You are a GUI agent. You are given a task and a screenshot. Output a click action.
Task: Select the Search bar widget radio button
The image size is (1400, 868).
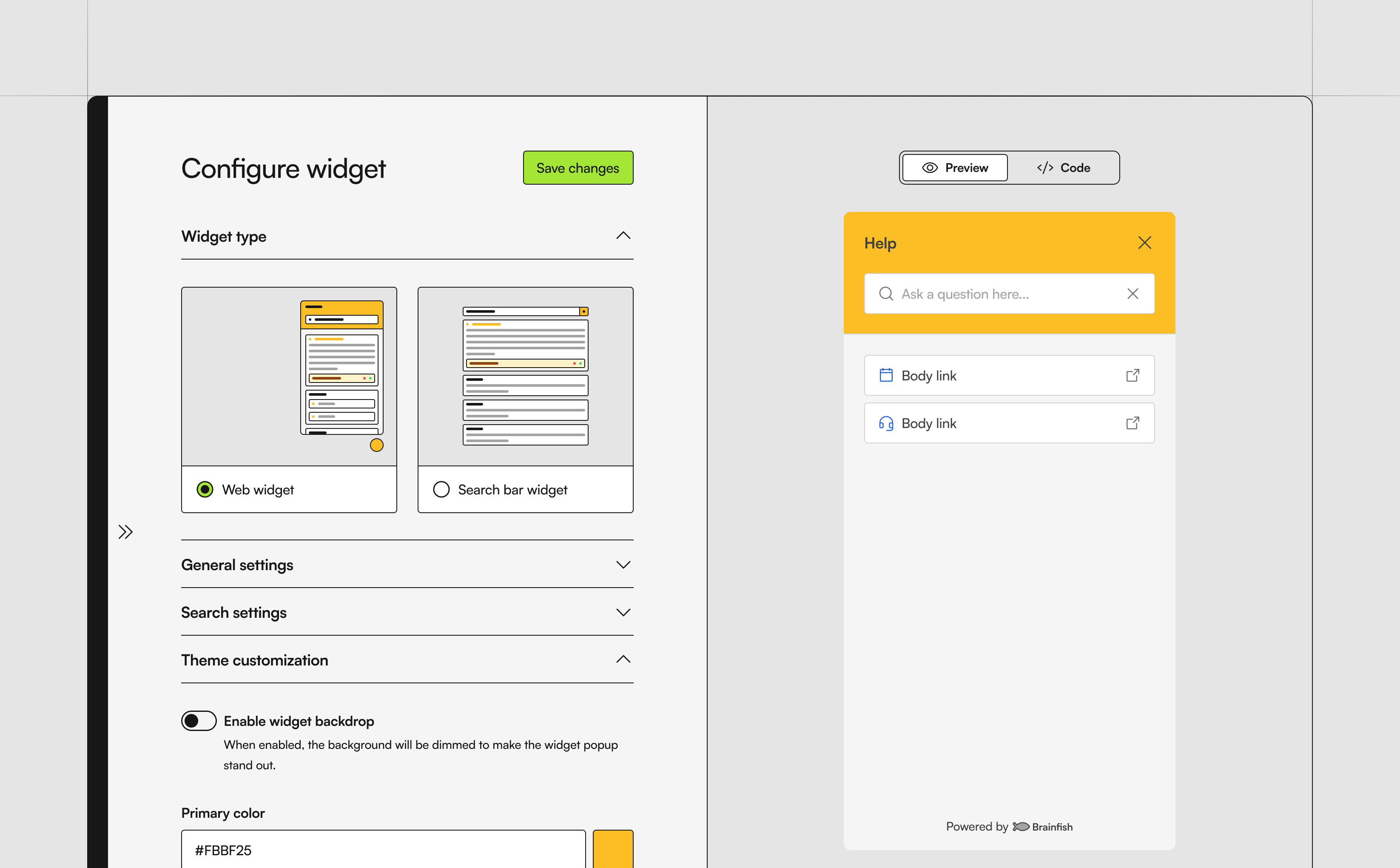pos(441,490)
